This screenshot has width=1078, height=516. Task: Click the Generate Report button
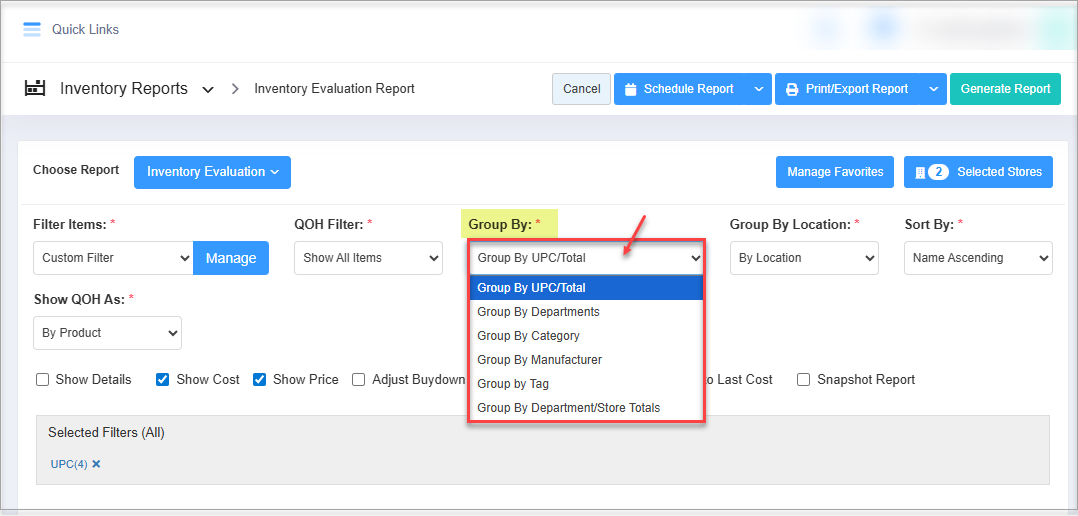(x=1005, y=89)
